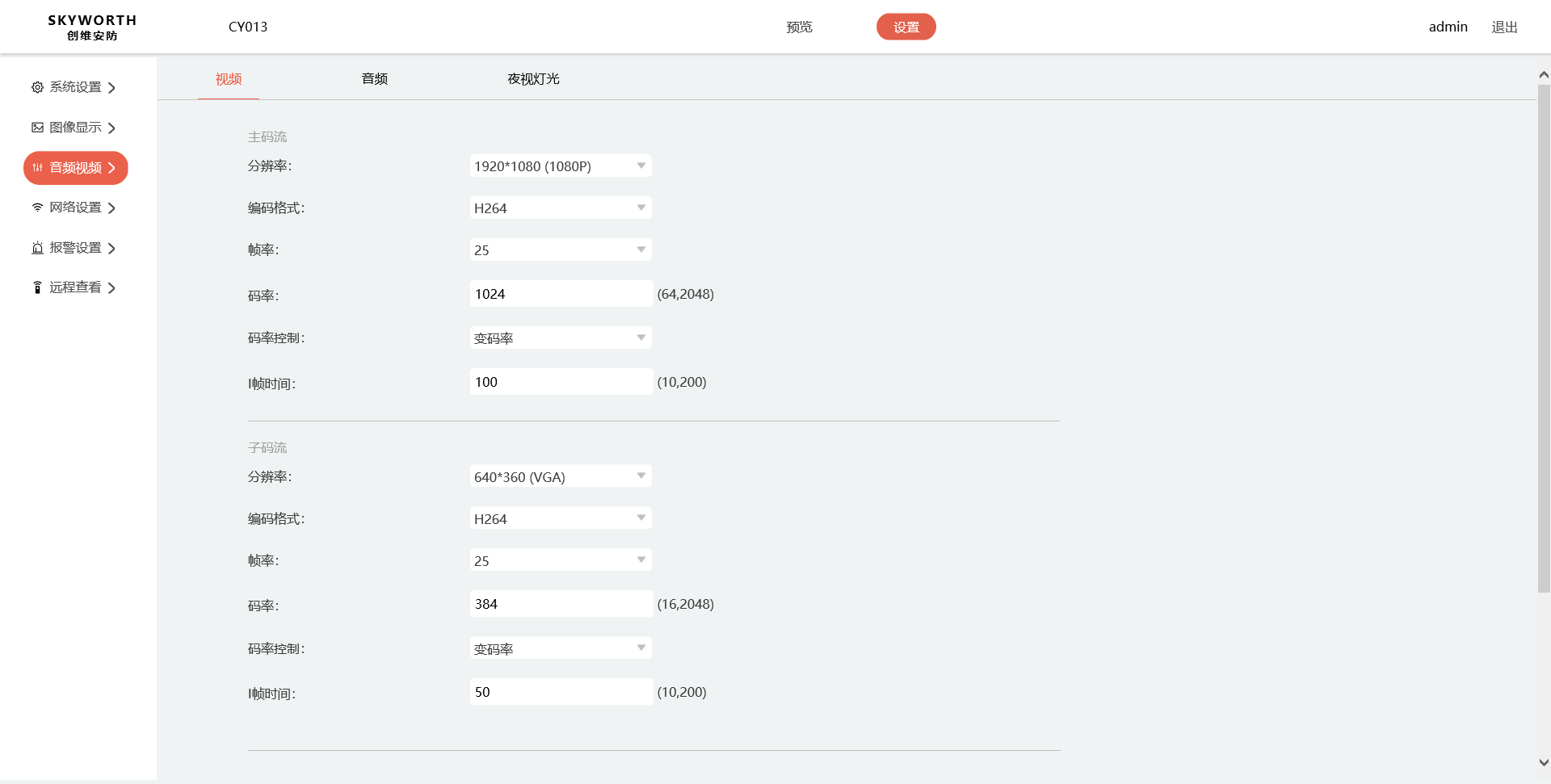Image resolution: width=1551 pixels, height=784 pixels.
Task: Click the Wi-Fi icon beside 网络设置
Action: pos(37,208)
